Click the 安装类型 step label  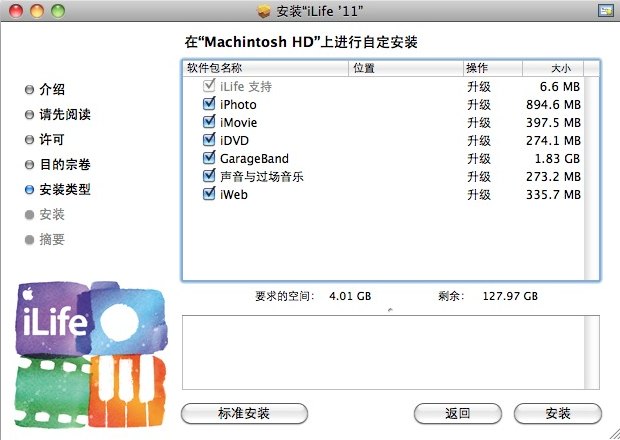[65, 190]
